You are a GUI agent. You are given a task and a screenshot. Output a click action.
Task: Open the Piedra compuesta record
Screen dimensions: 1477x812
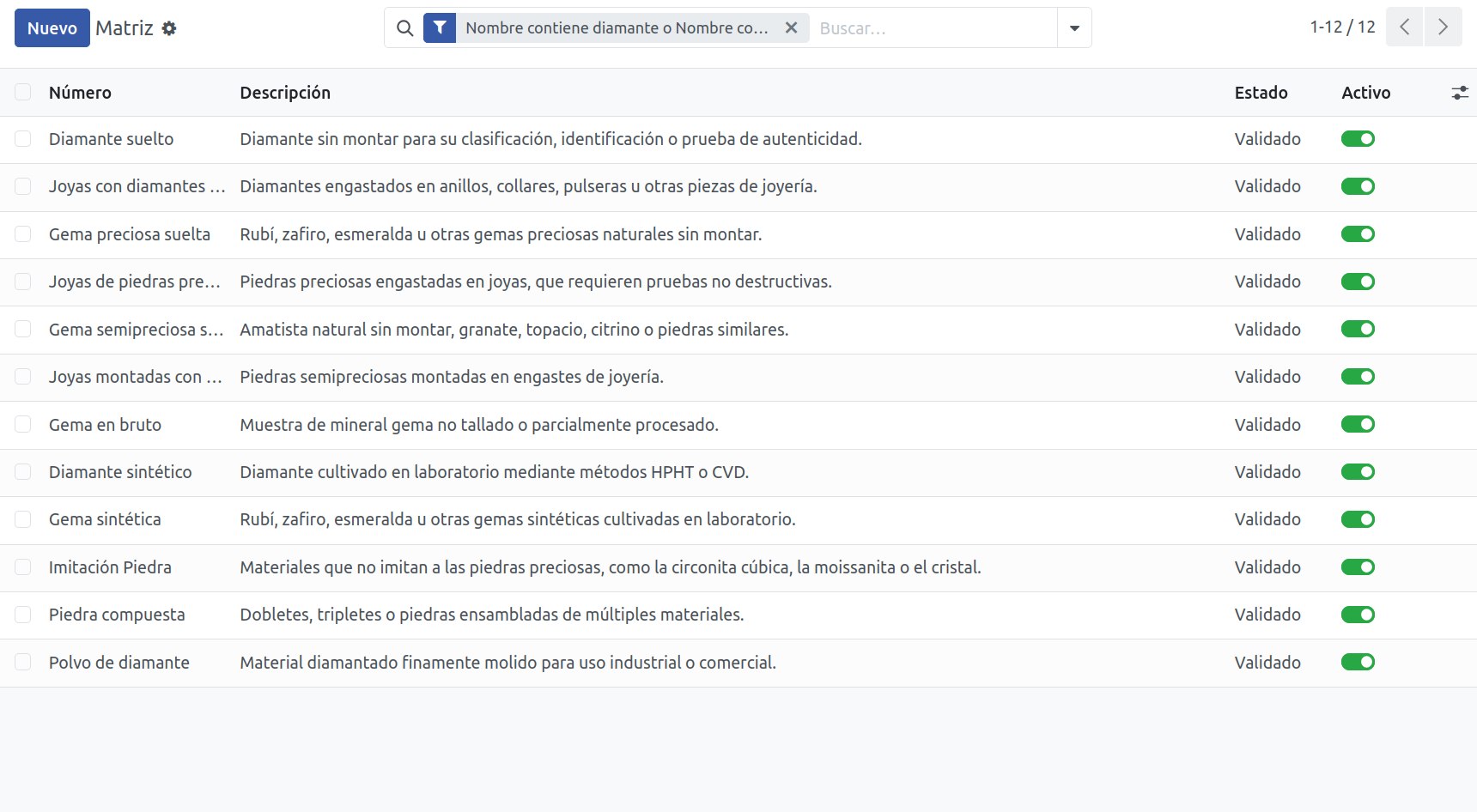(x=117, y=615)
